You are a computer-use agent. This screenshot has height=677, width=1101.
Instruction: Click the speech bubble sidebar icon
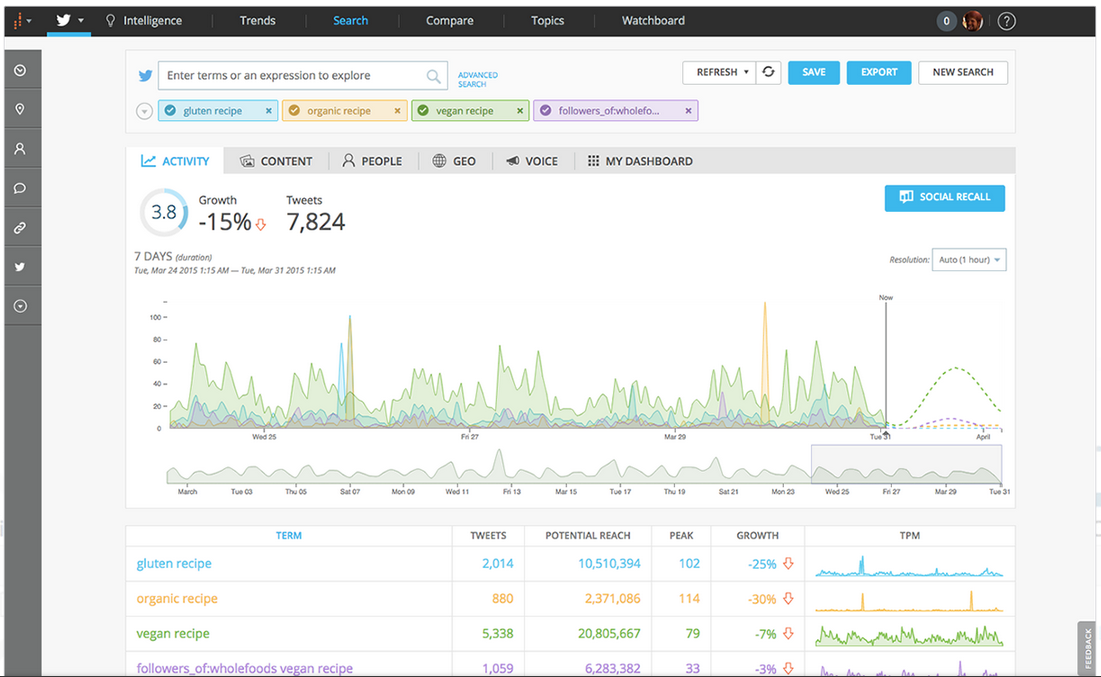(x=20, y=188)
